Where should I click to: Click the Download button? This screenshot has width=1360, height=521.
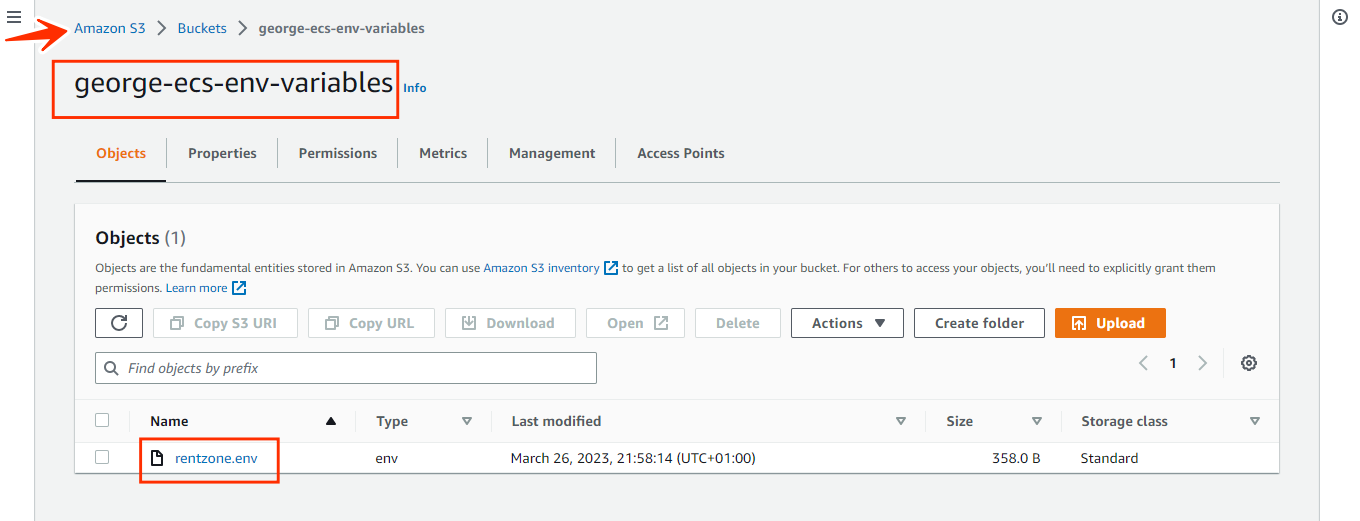[510, 323]
